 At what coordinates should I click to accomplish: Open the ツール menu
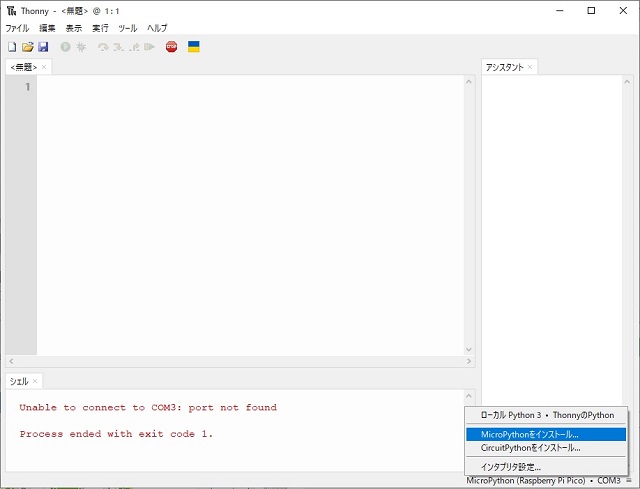pyautogui.click(x=128, y=28)
